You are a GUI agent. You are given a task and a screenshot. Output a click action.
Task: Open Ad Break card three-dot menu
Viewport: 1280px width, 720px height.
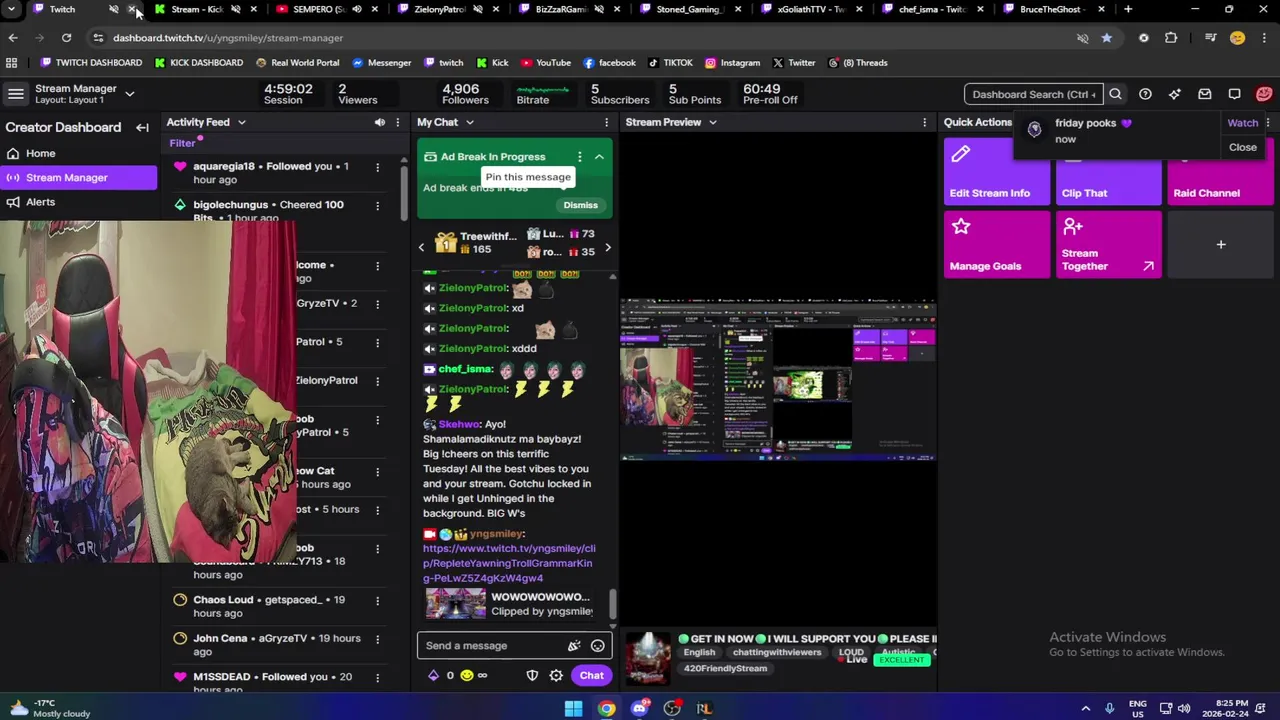[579, 156]
